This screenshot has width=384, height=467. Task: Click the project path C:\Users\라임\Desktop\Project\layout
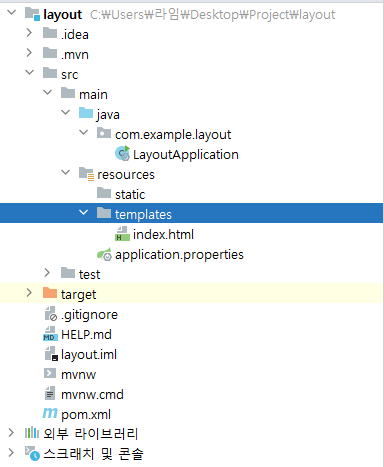click(212, 14)
